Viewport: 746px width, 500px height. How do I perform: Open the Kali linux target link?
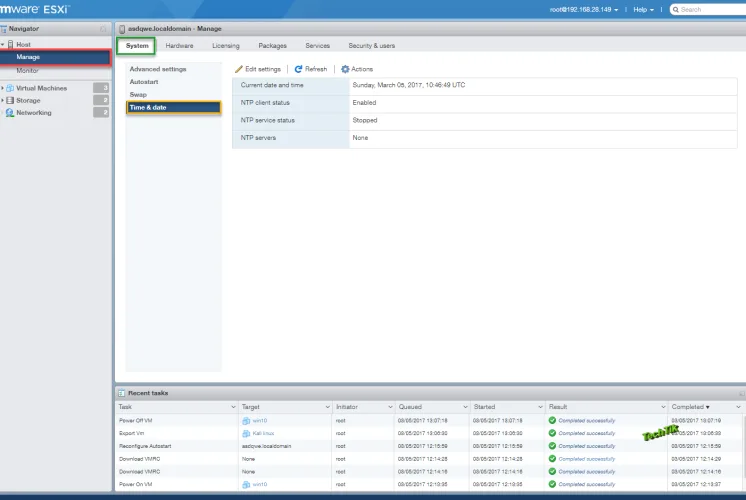click(263, 433)
